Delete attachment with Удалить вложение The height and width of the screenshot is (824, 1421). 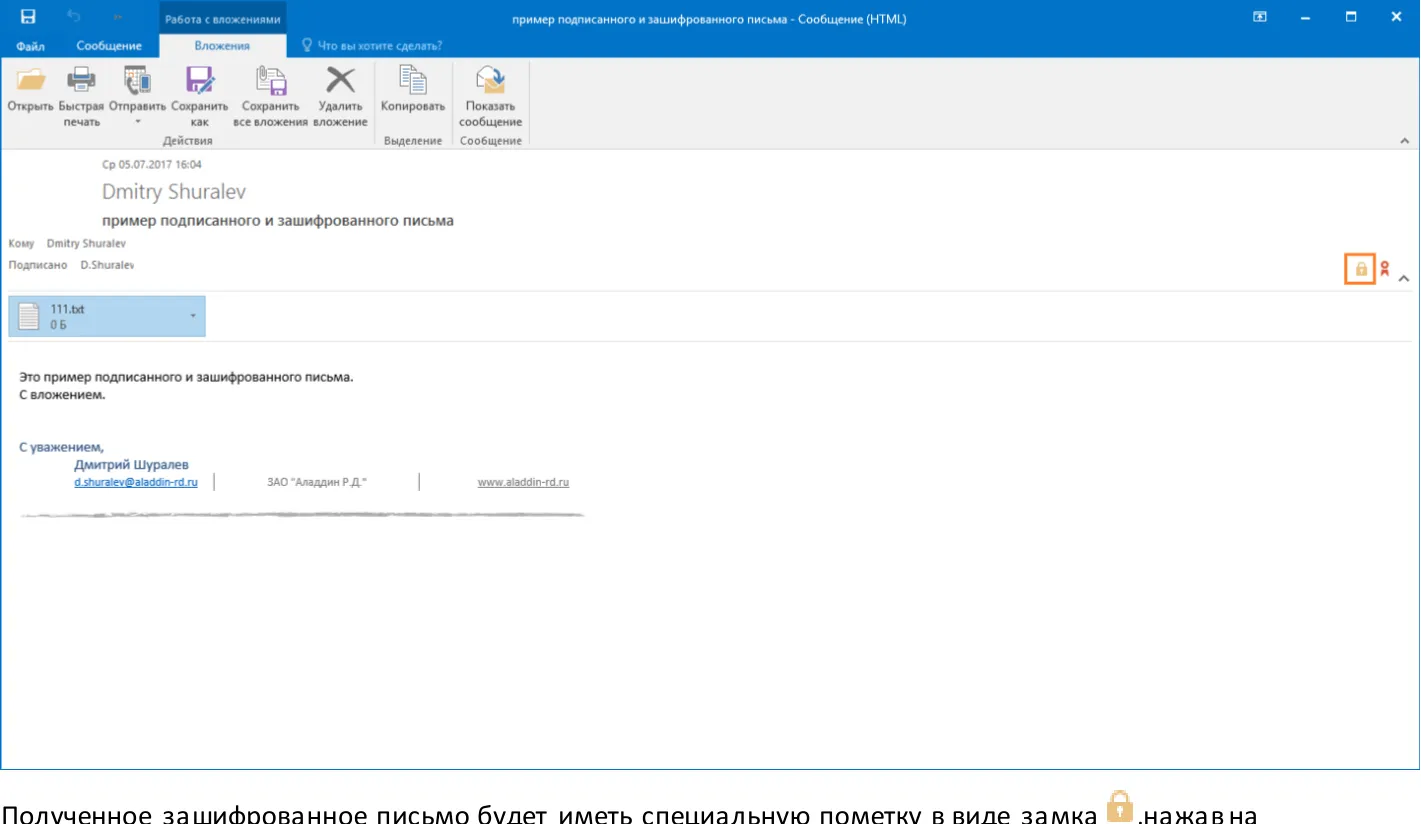[x=340, y=97]
